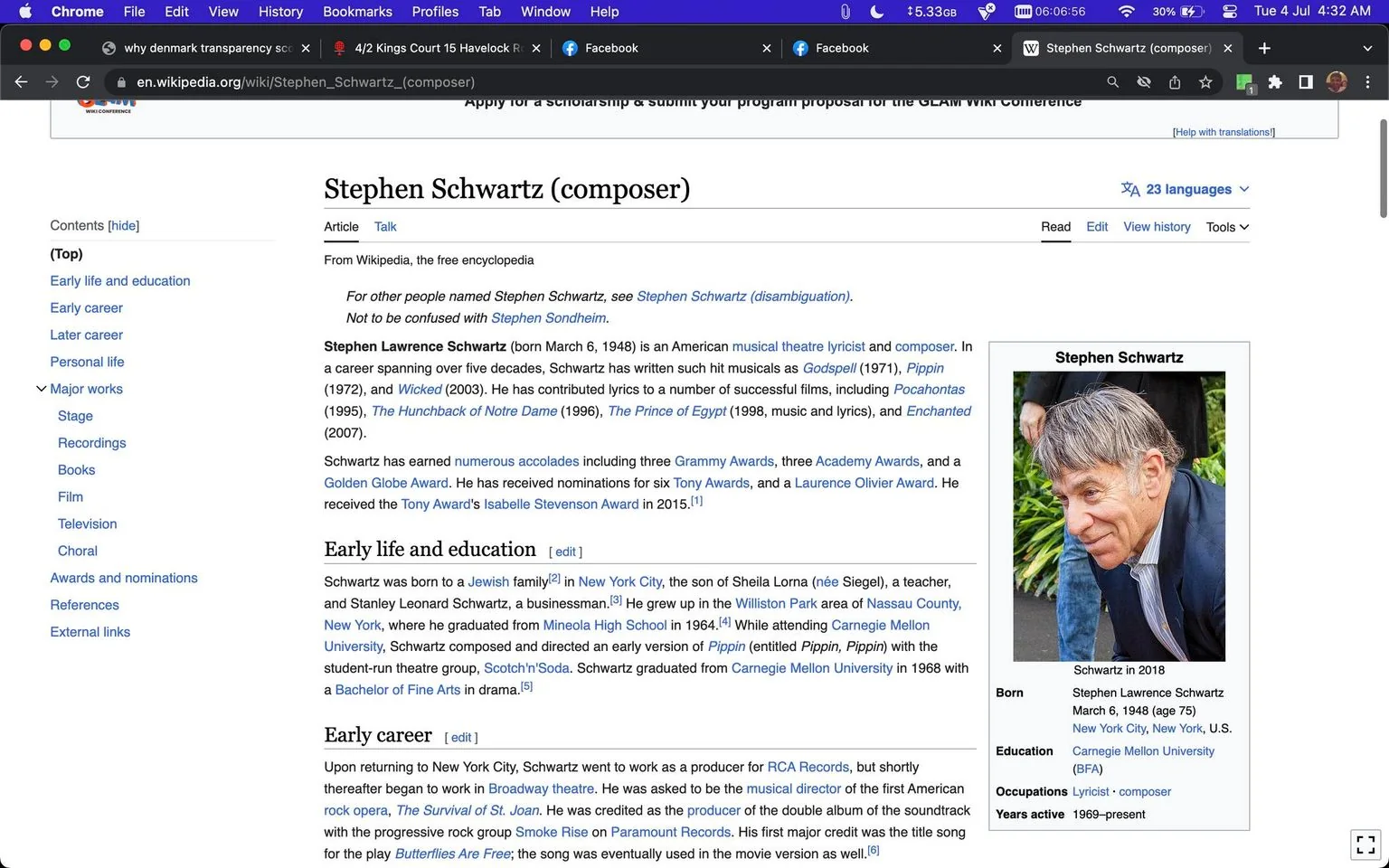Viewport: 1389px width, 868px height.
Task: Switch to the first Facebook tab
Action: click(x=666, y=48)
